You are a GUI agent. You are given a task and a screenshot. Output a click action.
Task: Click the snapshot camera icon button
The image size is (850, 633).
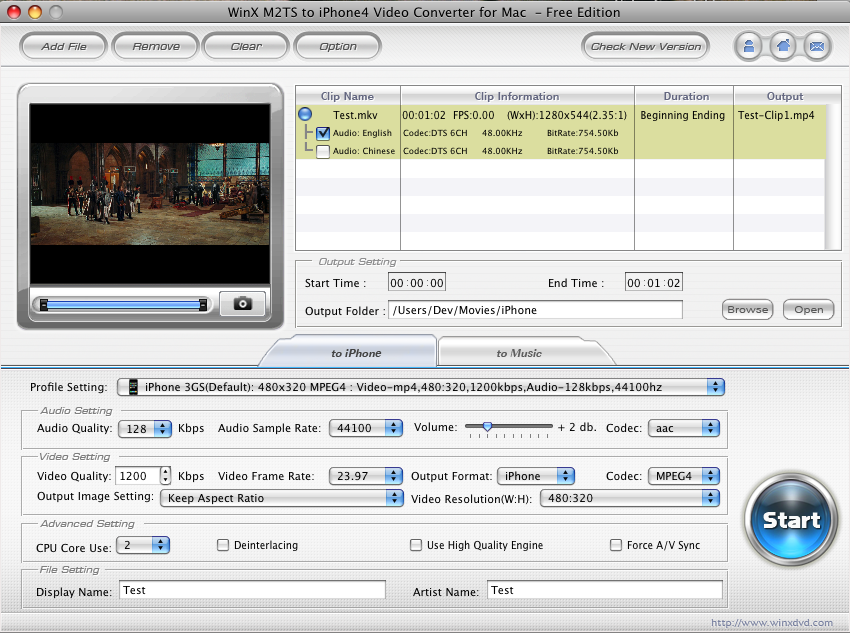tap(243, 303)
